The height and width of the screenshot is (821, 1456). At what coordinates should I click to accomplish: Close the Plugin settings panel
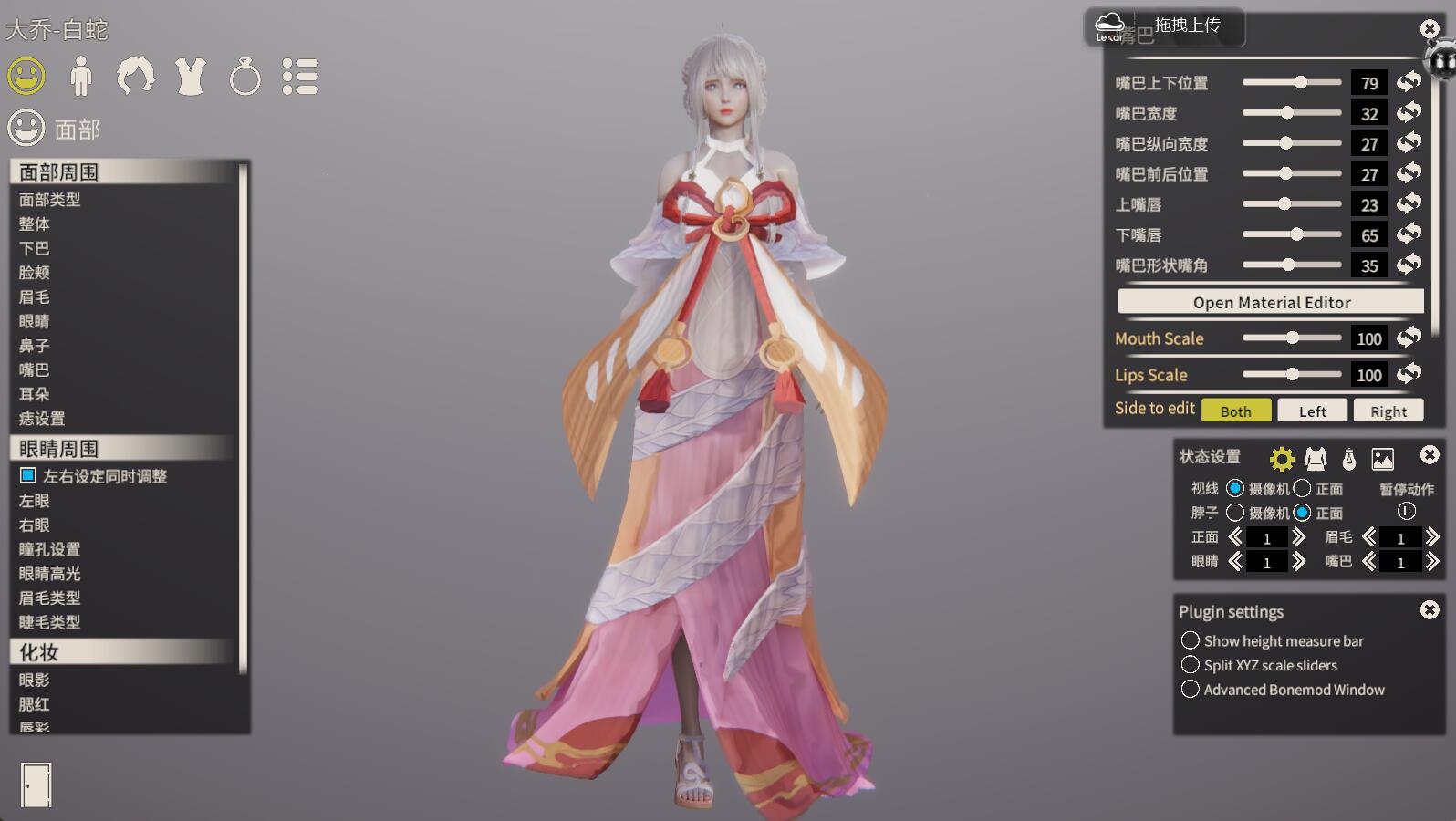point(1430,609)
